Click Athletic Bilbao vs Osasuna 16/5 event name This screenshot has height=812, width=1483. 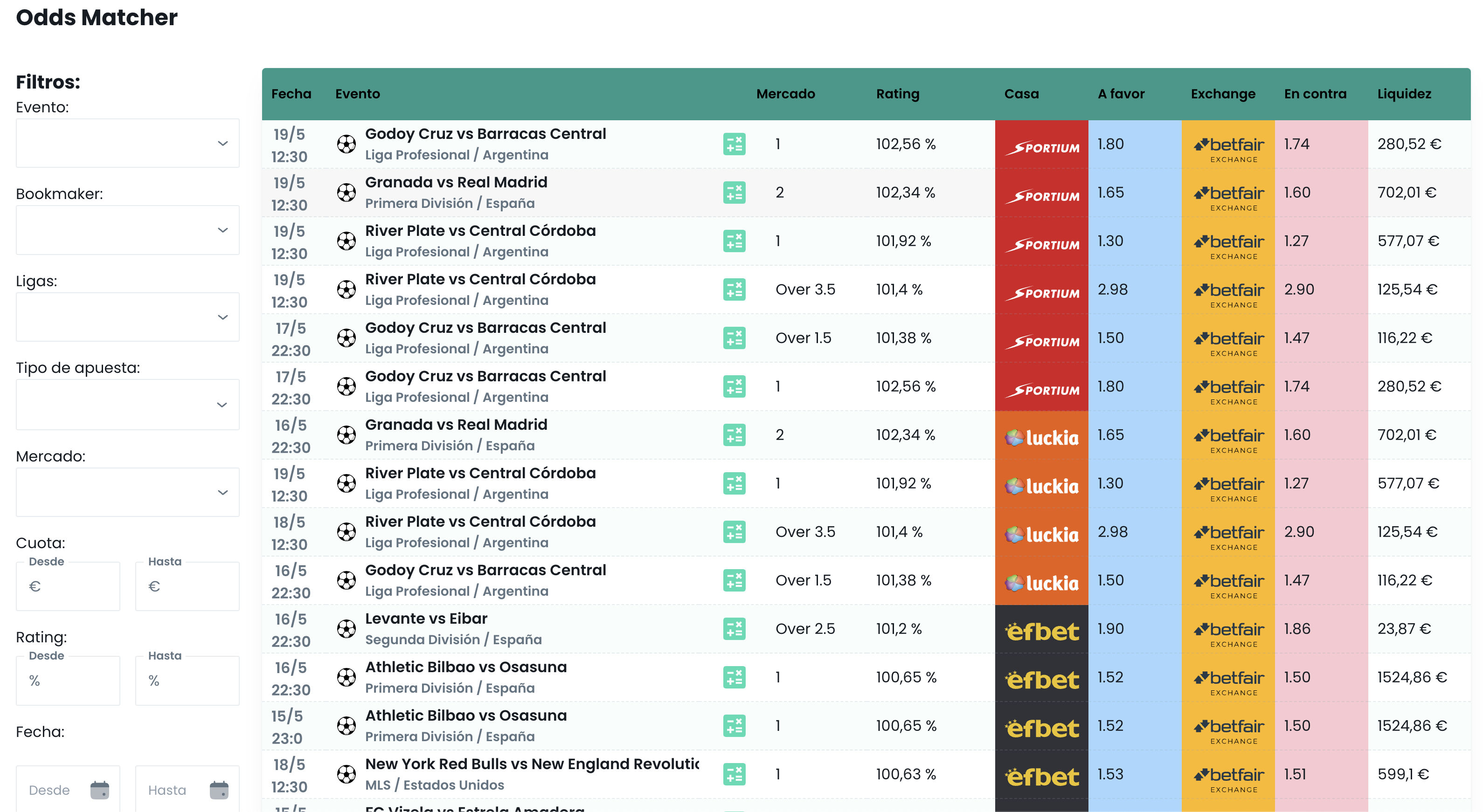tap(466, 667)
